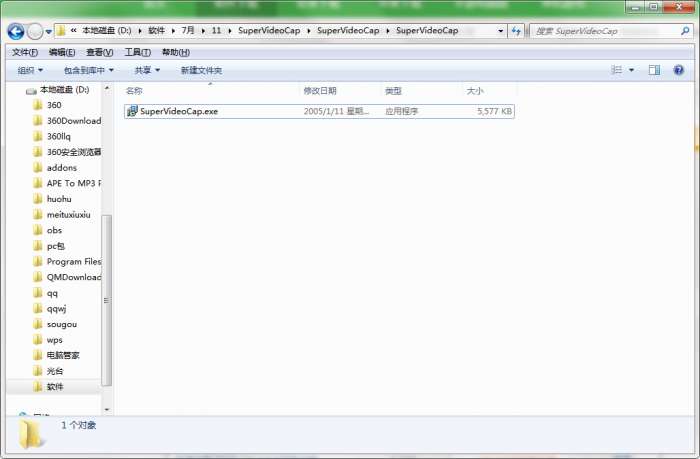Open the 文件(F) menu
Viewport: 700px width, 459px height.
click(25, 52)
